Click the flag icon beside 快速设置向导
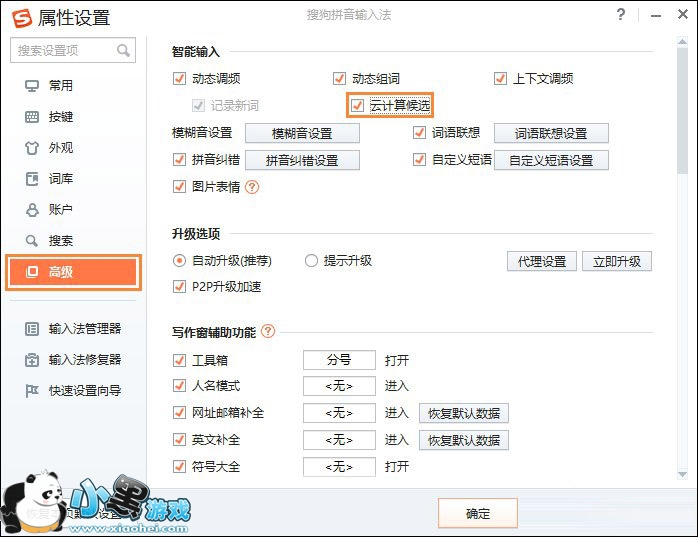 click(32, 391)
